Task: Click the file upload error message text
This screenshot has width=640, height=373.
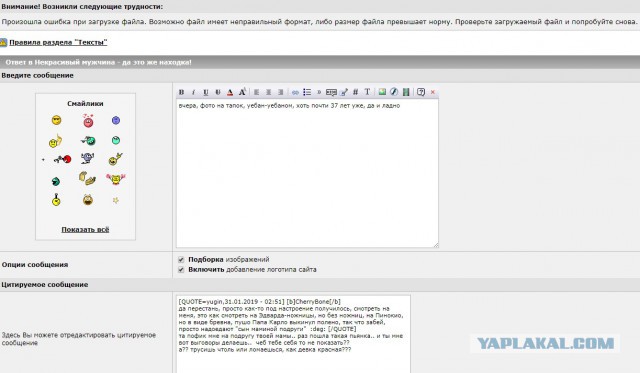Action: (x=319, y=22)
